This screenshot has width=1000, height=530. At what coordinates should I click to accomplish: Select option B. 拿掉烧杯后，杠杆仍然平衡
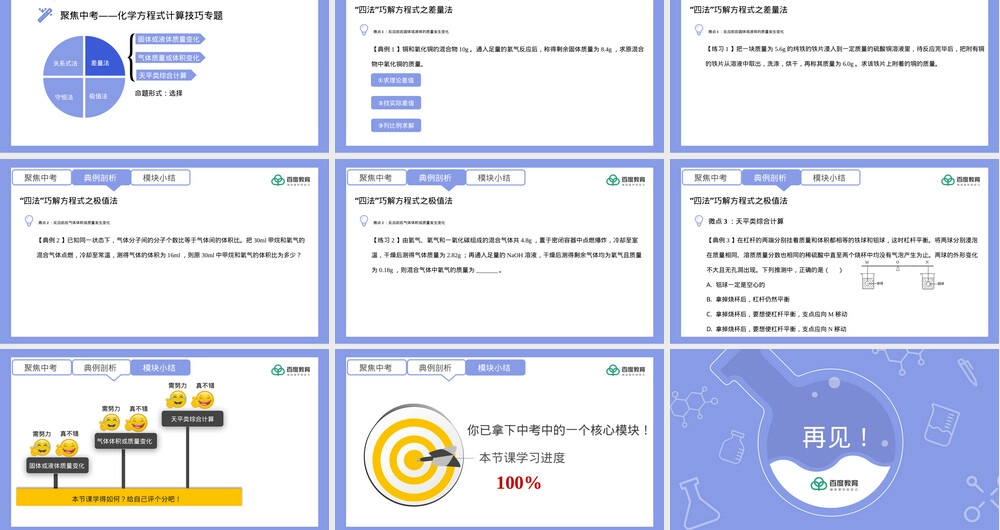(x=748, y=299)
